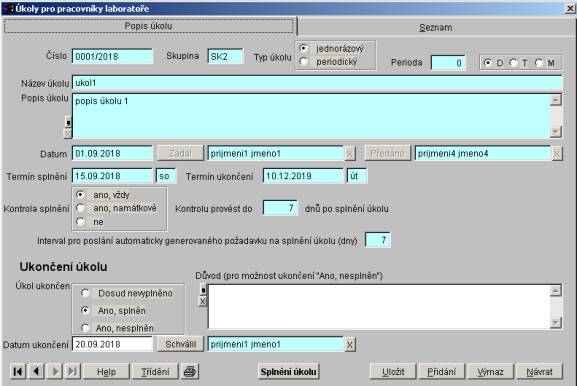Select 'Ano, splněn' option
Image resolution: width=577 pixels, height=386 pixels.
85,310
